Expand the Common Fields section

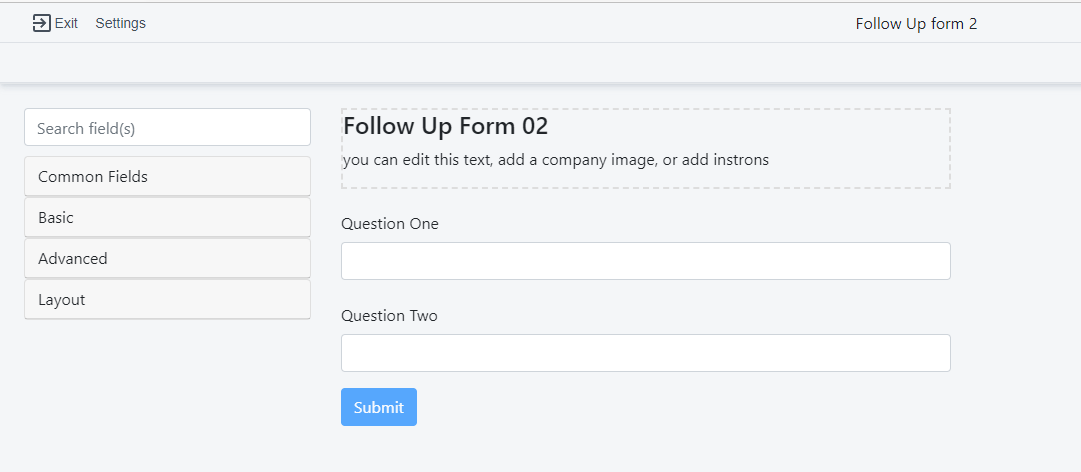167,177
